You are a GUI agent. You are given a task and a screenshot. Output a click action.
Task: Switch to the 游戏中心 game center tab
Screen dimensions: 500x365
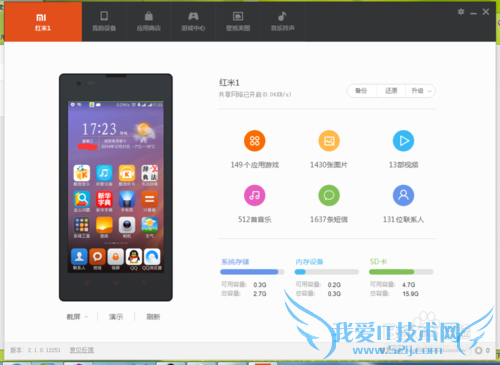[x=193, y=22]
